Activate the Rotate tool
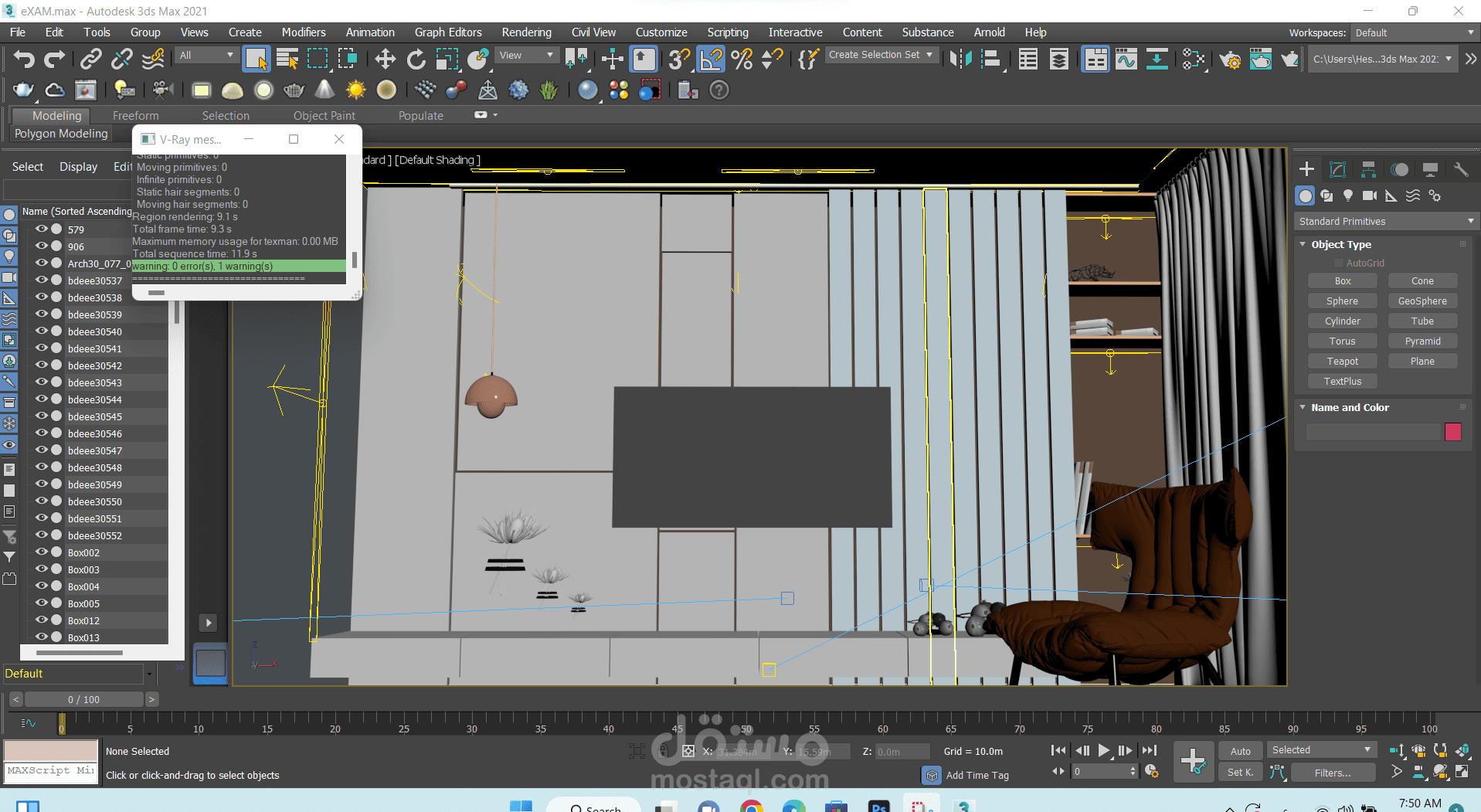 click(x=416, y=59)
